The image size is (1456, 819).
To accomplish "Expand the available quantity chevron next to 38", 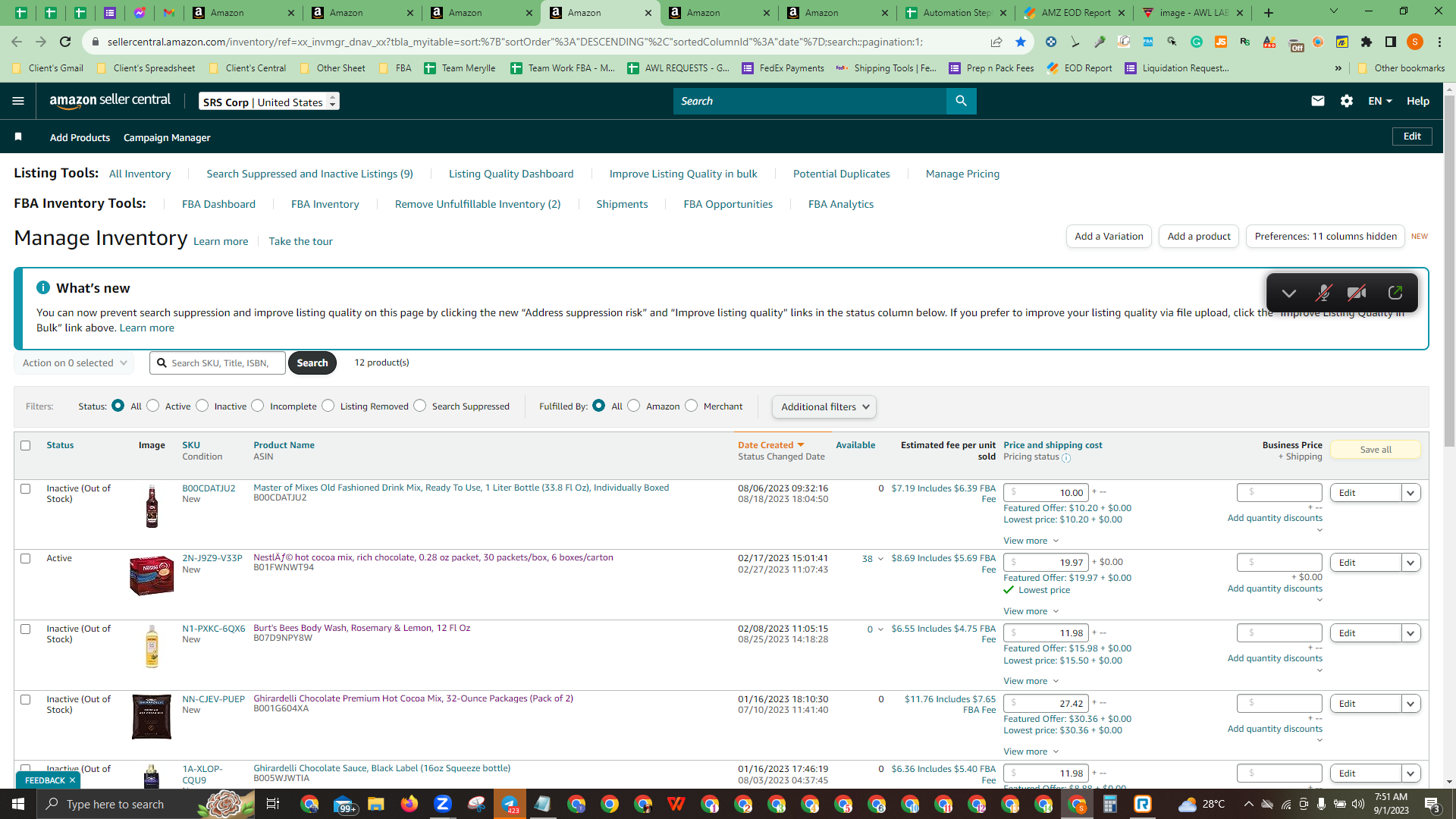I will (880, 559).
